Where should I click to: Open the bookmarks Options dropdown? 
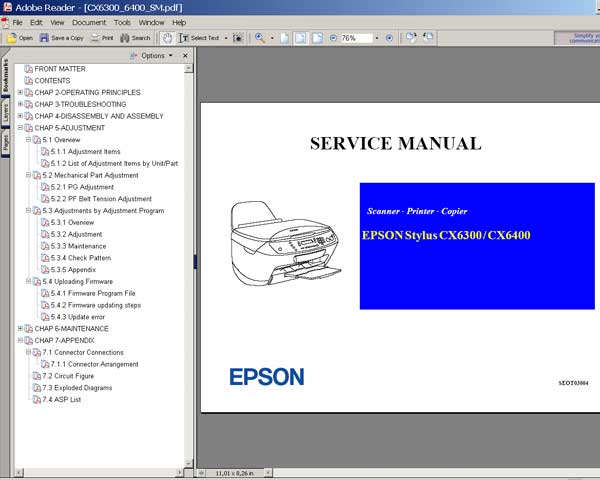pos(152,56)
